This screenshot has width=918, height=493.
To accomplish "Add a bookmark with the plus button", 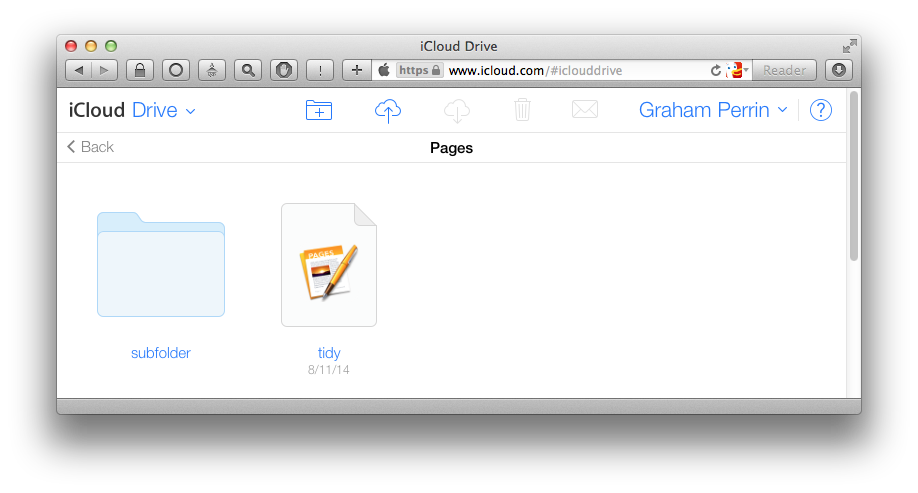I will tap(357, 70).
